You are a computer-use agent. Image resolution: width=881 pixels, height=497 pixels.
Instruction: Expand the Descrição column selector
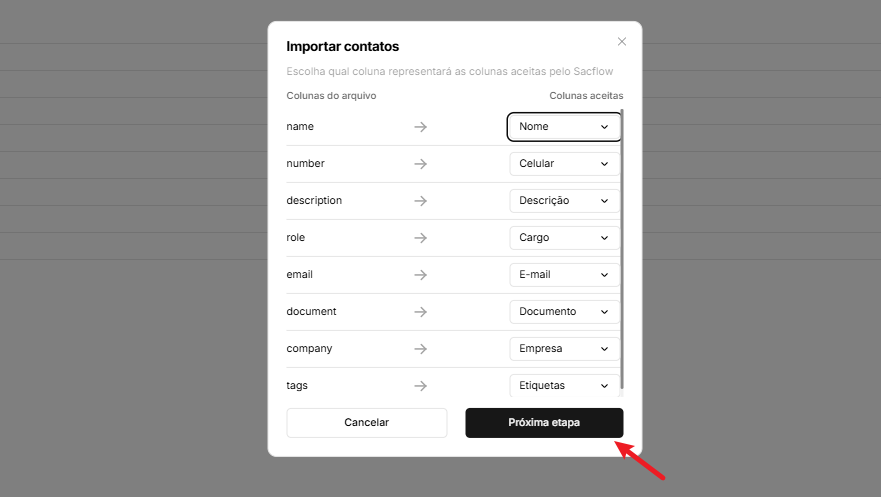point(564,200)
